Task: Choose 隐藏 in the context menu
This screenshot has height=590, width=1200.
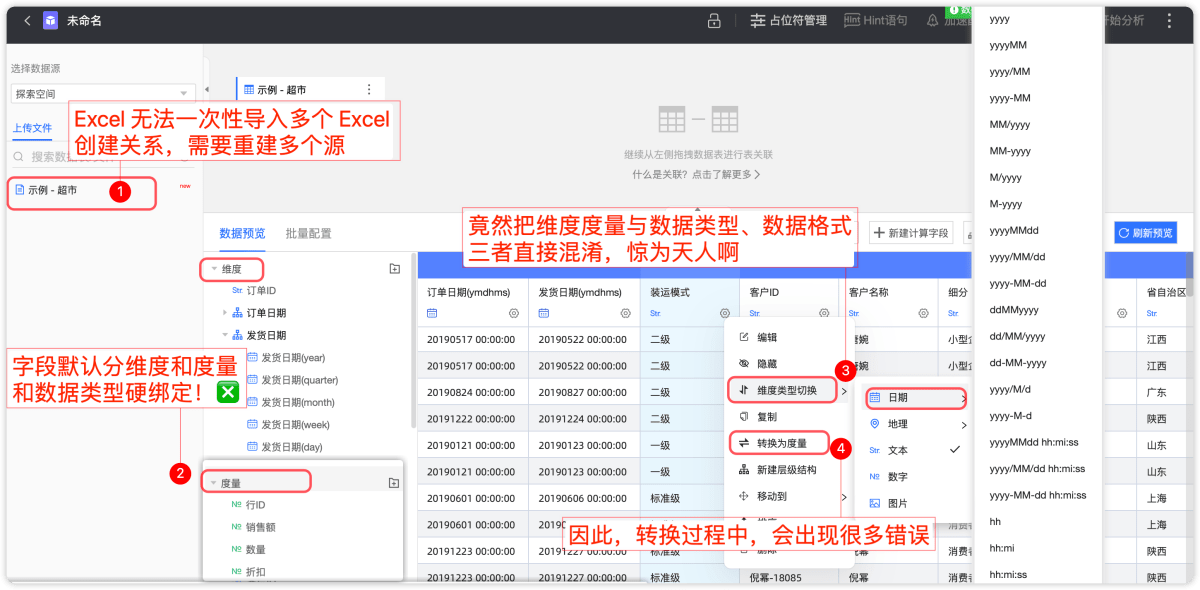Action: [767, 364]
